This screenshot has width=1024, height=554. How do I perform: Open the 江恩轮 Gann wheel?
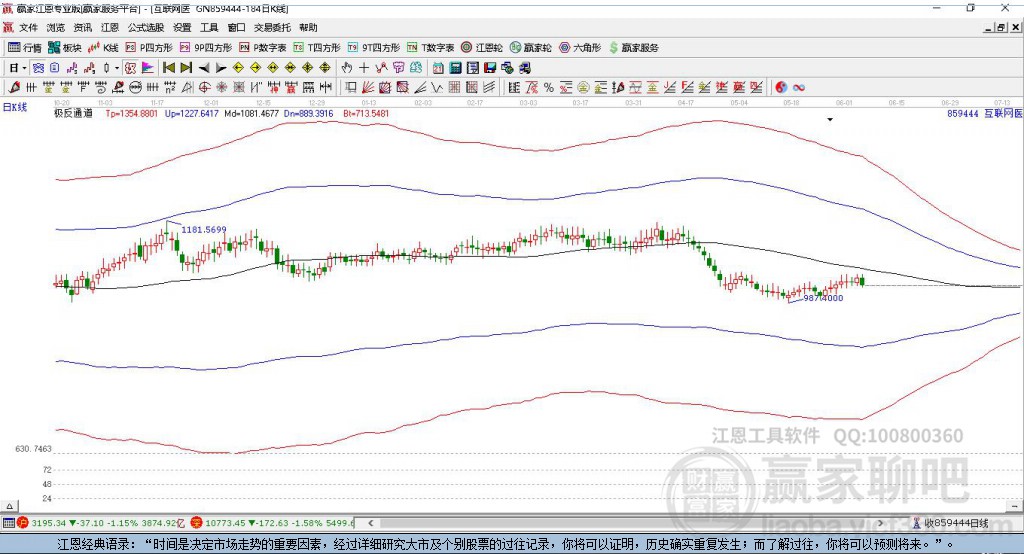482,48
